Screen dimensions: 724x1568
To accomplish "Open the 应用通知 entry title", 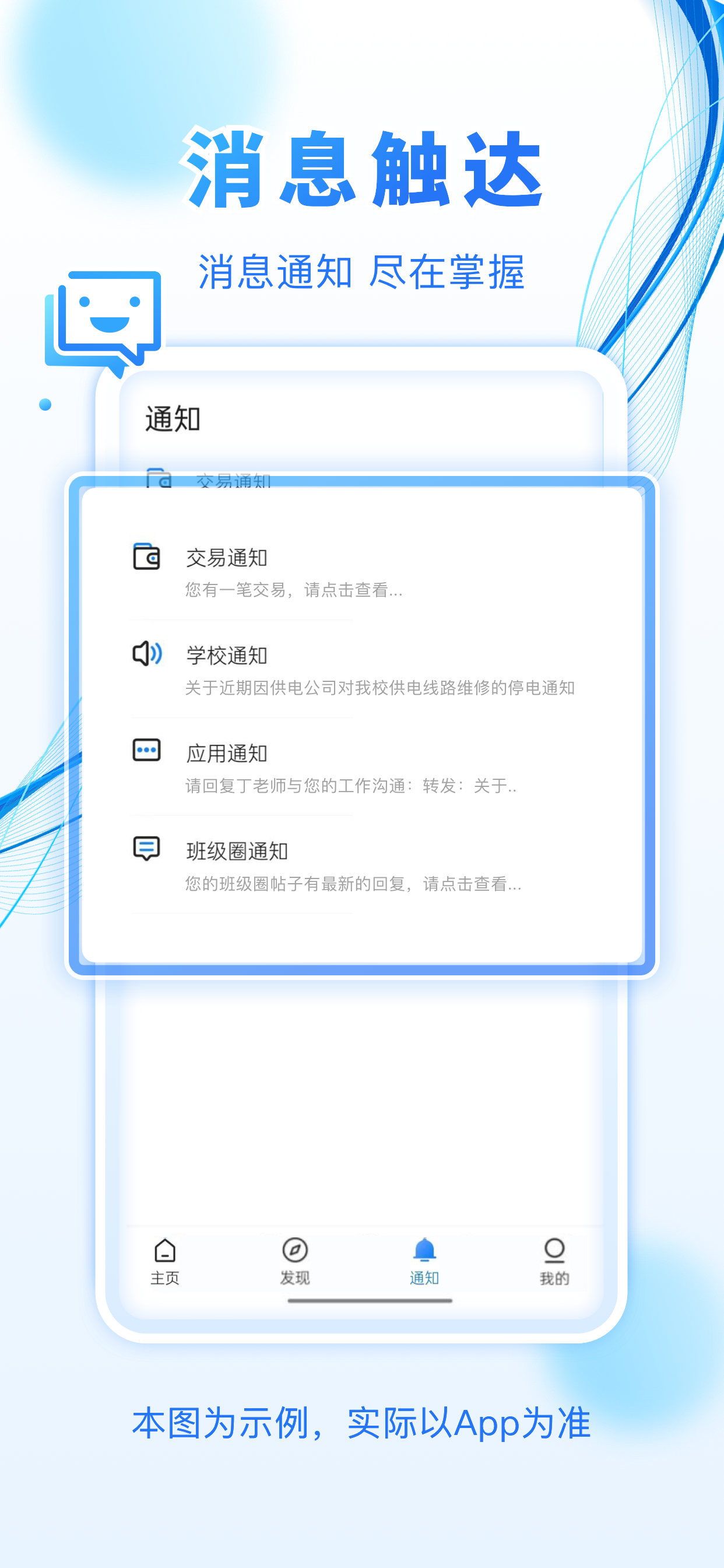I will [x=227, y=754].
